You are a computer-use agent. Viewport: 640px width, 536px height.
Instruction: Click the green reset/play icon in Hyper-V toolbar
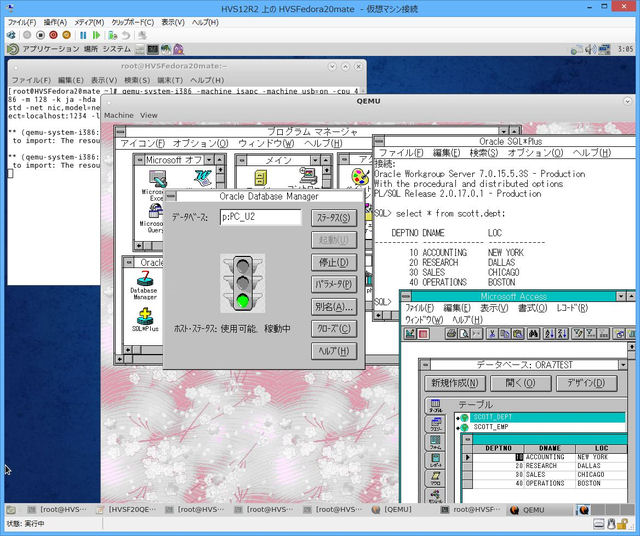[96, 35]
